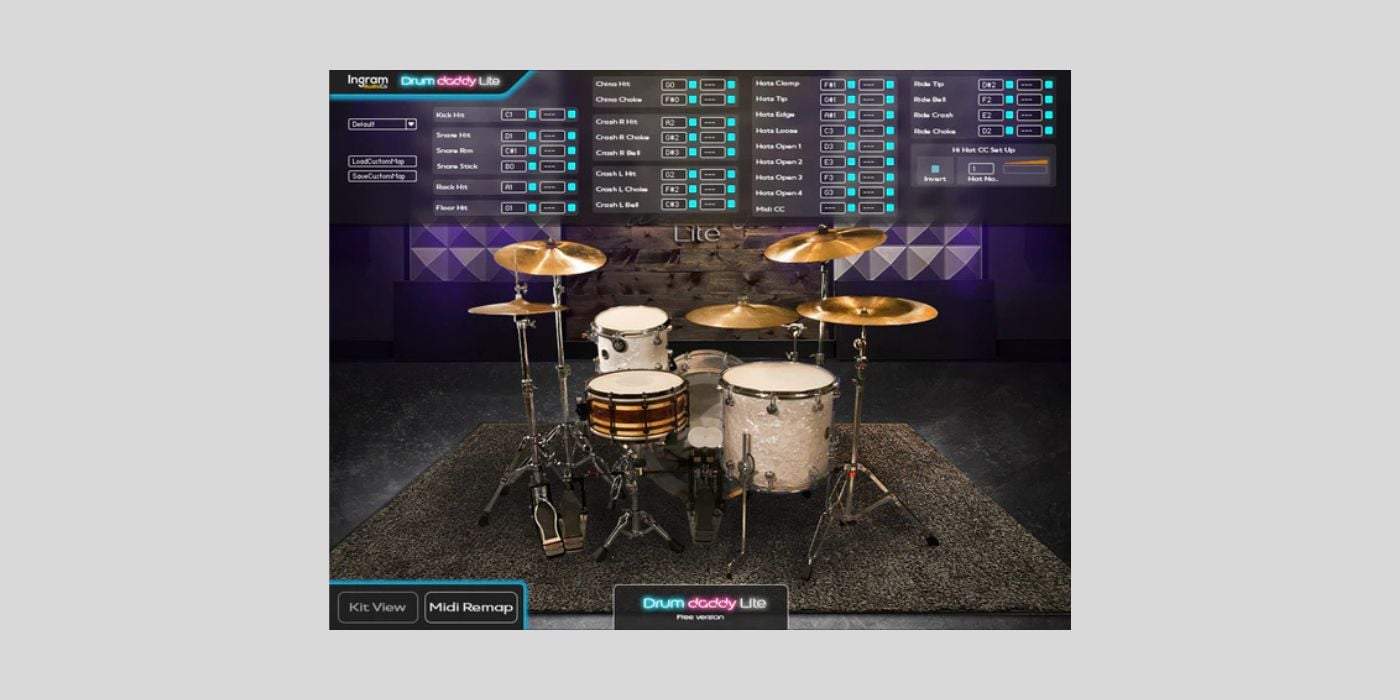Image resolution: width=1400 pixels, height=700 pixels.
Task: Click the Snare Hit D1 note box
Action: (x=513, y=135)
